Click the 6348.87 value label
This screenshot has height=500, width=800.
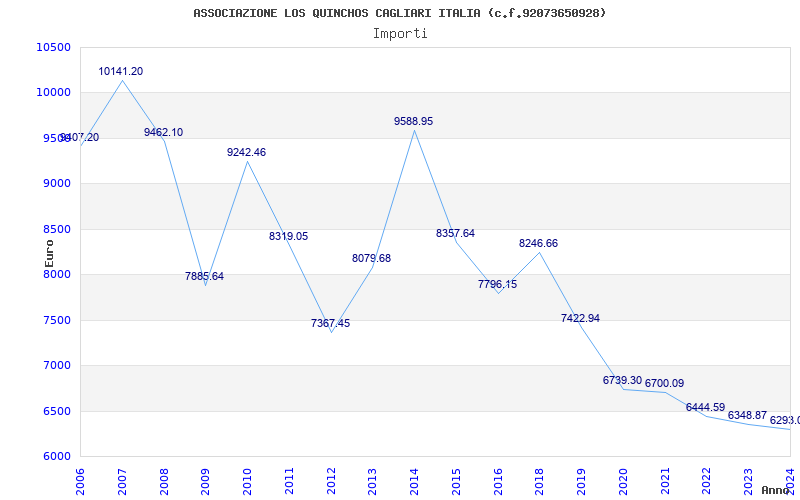[747, 415]
